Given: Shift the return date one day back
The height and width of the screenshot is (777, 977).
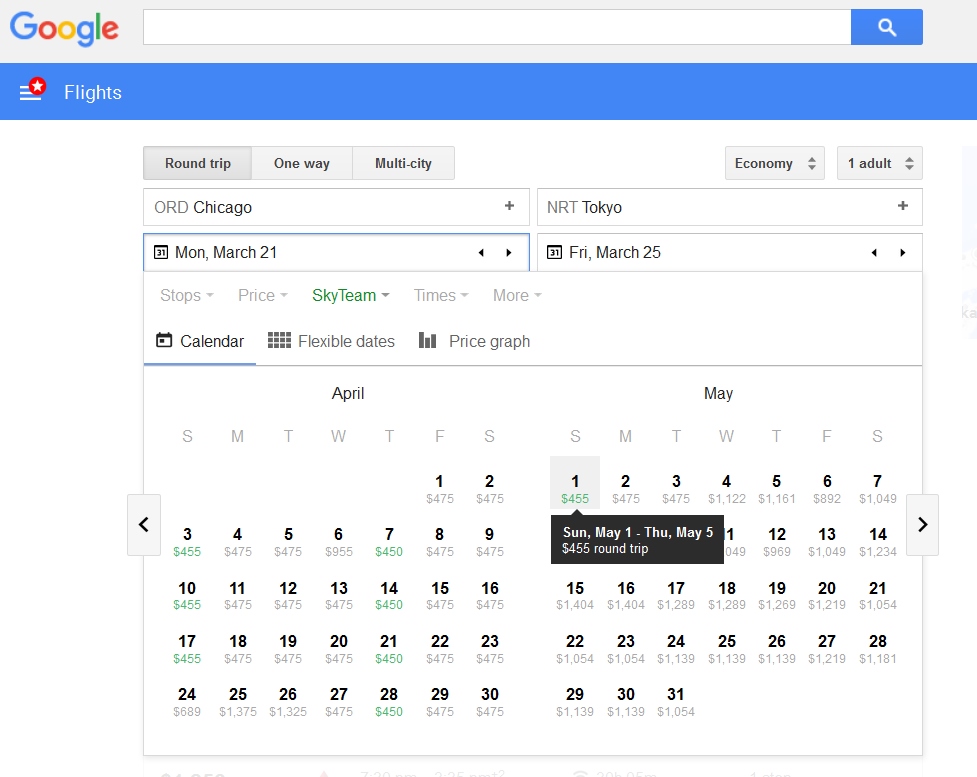Looking at the screenshot, I should [874, 253].
